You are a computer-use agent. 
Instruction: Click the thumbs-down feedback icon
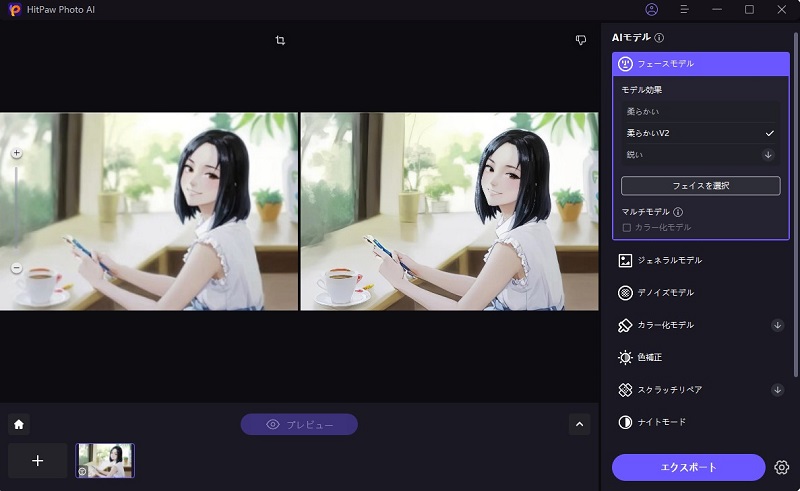(x=580, y=40)
